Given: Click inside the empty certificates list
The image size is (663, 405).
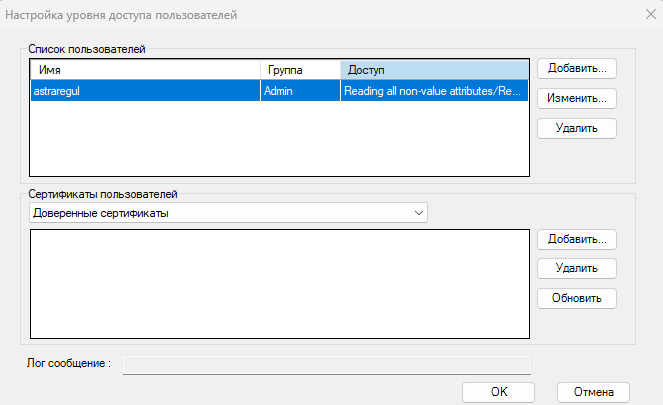Looking at the screenshot, I should (x=279, y=284).
